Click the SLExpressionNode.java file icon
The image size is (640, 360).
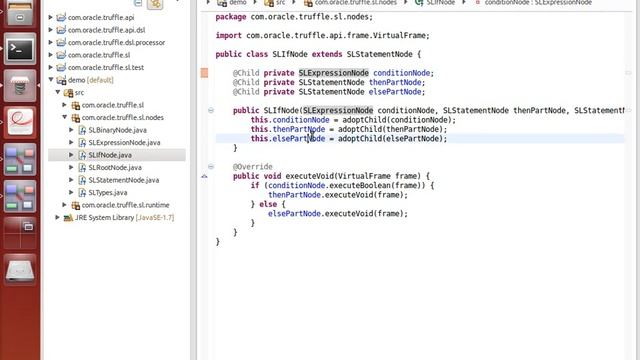click(82, 142)
